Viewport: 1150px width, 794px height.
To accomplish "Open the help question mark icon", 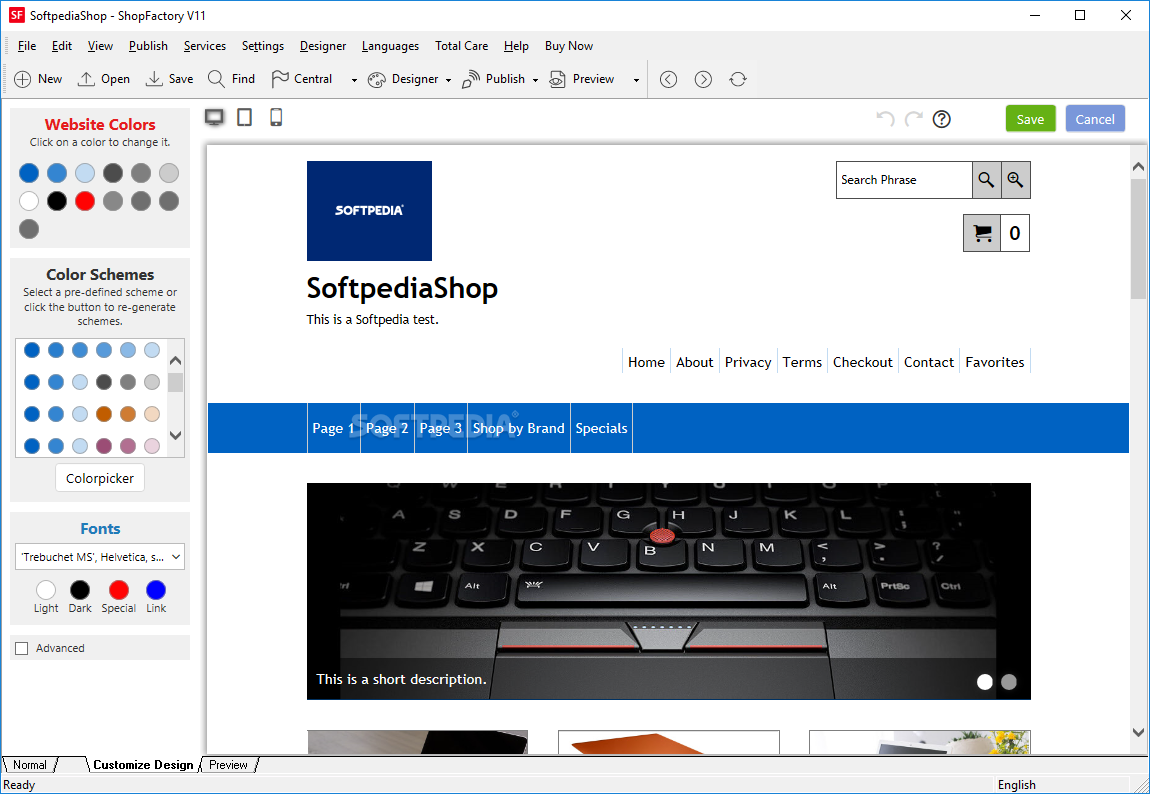I will (x=942, y=119).
